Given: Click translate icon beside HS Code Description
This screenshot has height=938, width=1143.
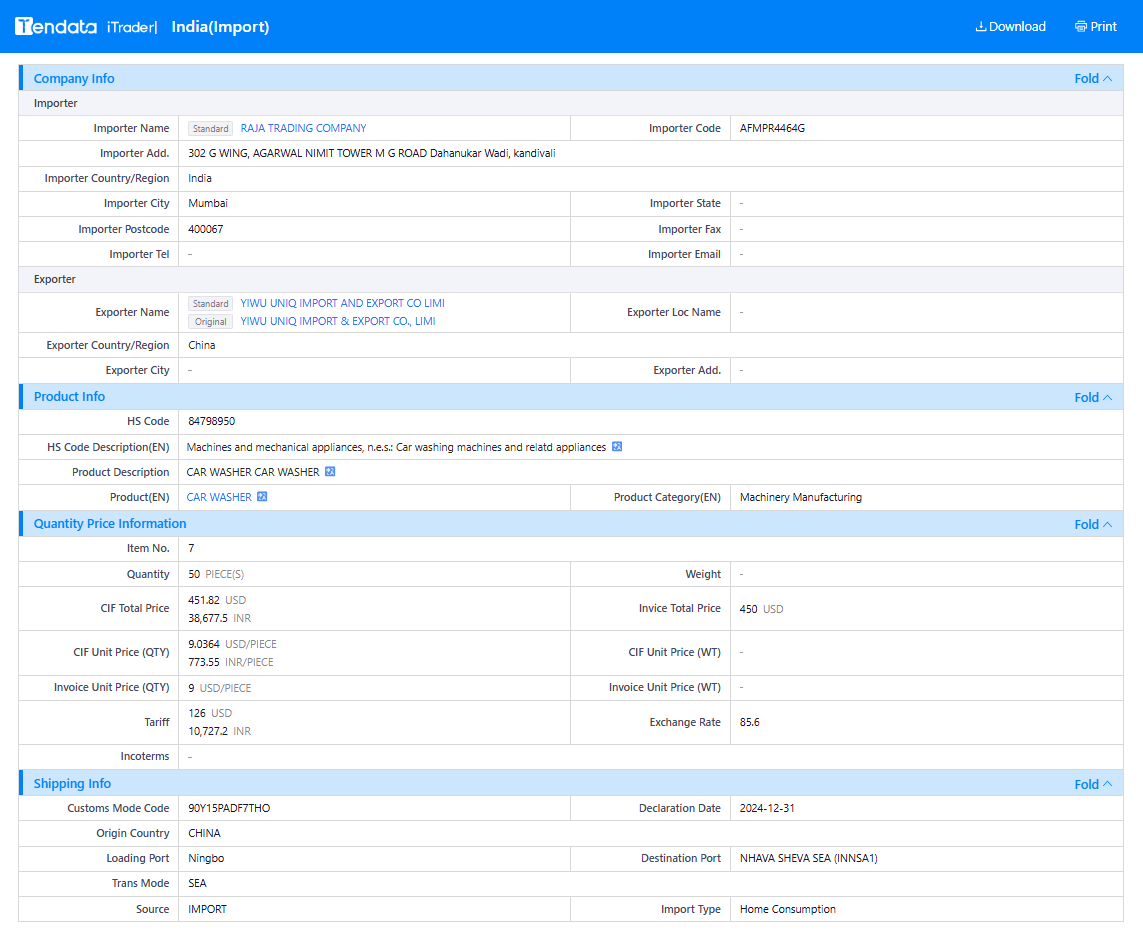Looking at the screenshot, I should 617,447.
